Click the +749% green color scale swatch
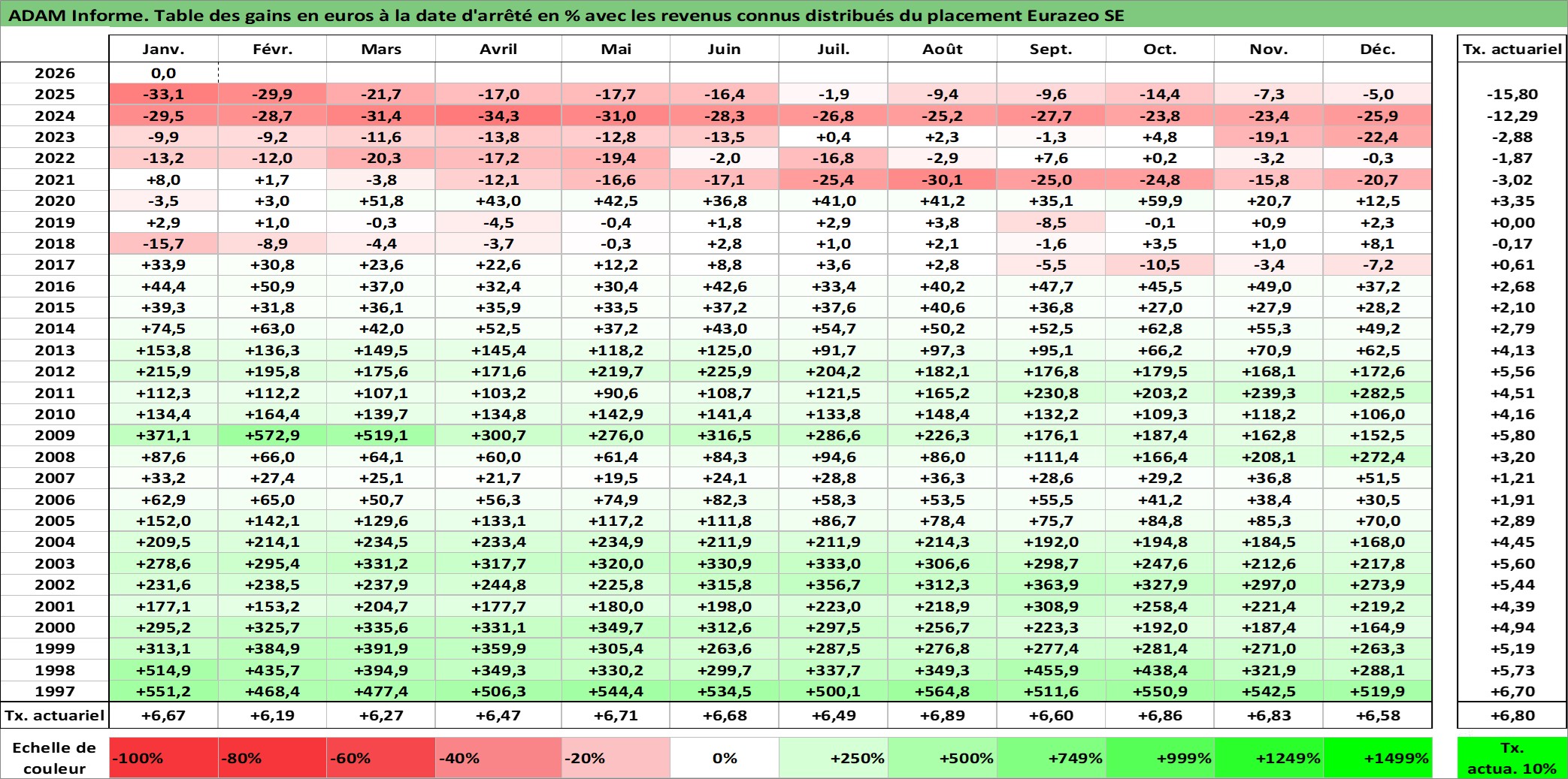 (1052, 758)
